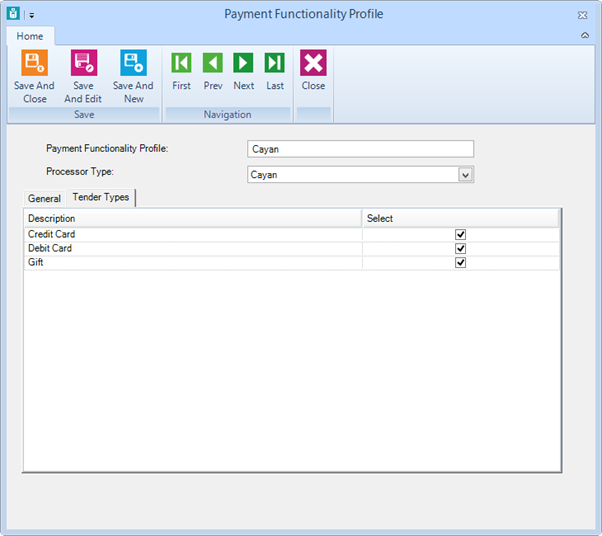Click the Processor Type label
The width and height of the screenshot is (602, 536).
pos(80,172)
